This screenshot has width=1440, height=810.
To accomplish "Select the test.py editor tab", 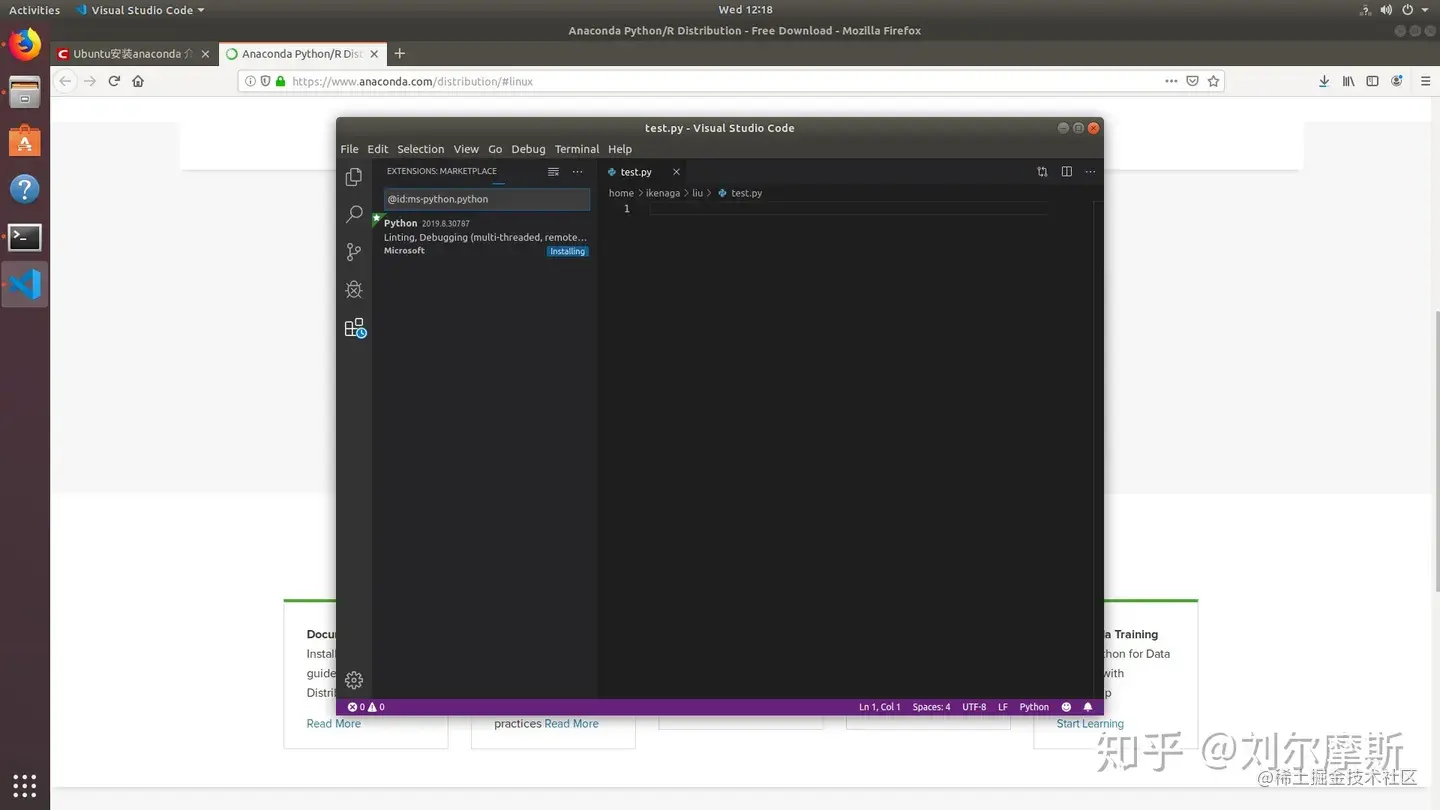I will (644, 172).
